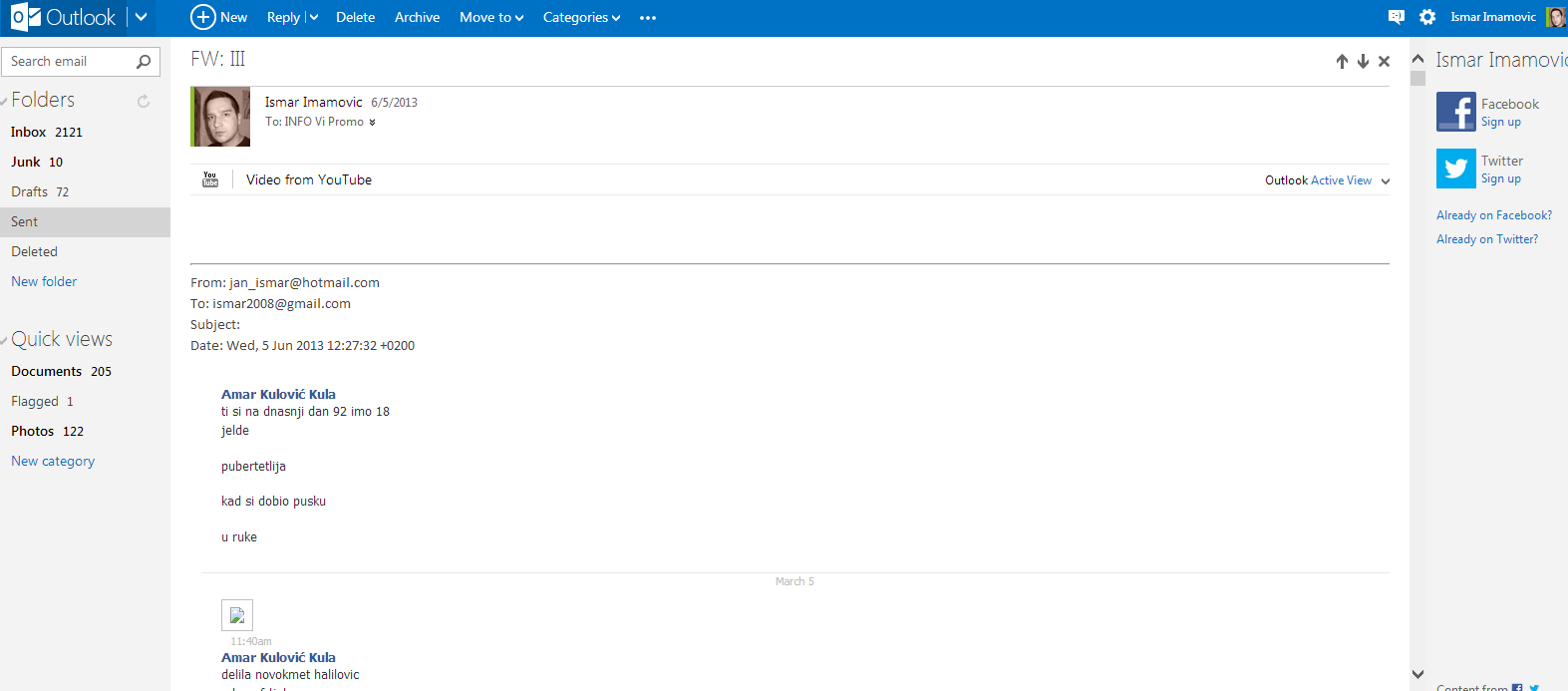Select the Deleted folder
The width and height of the screenshot is (1568, 691).
tap(35, 251)
